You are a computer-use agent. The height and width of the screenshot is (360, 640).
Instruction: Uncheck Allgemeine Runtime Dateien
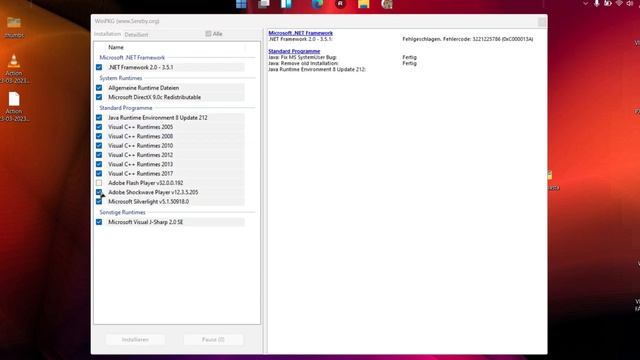pos(99,88)
